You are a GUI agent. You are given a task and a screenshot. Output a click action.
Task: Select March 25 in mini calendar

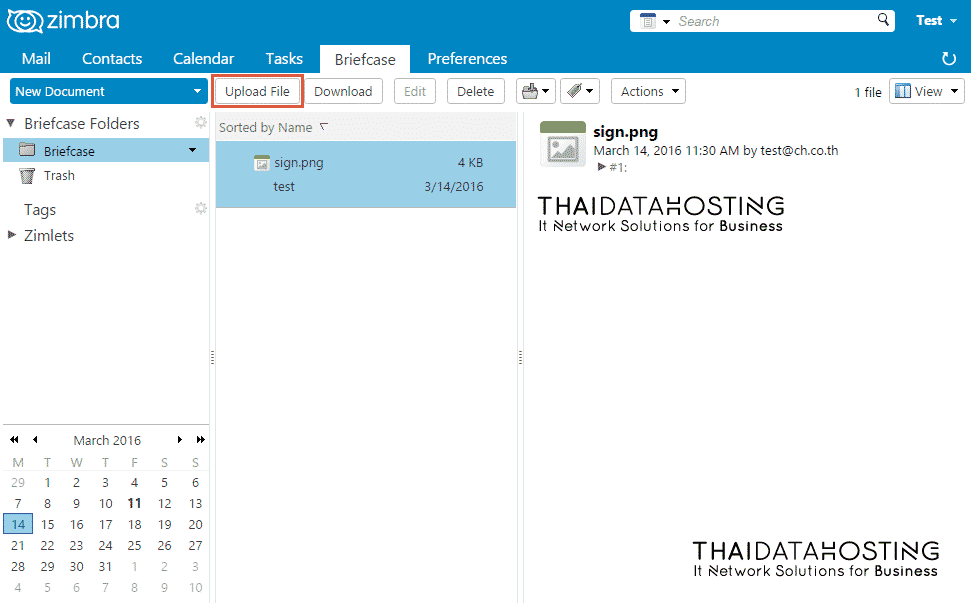coord(134,545)
